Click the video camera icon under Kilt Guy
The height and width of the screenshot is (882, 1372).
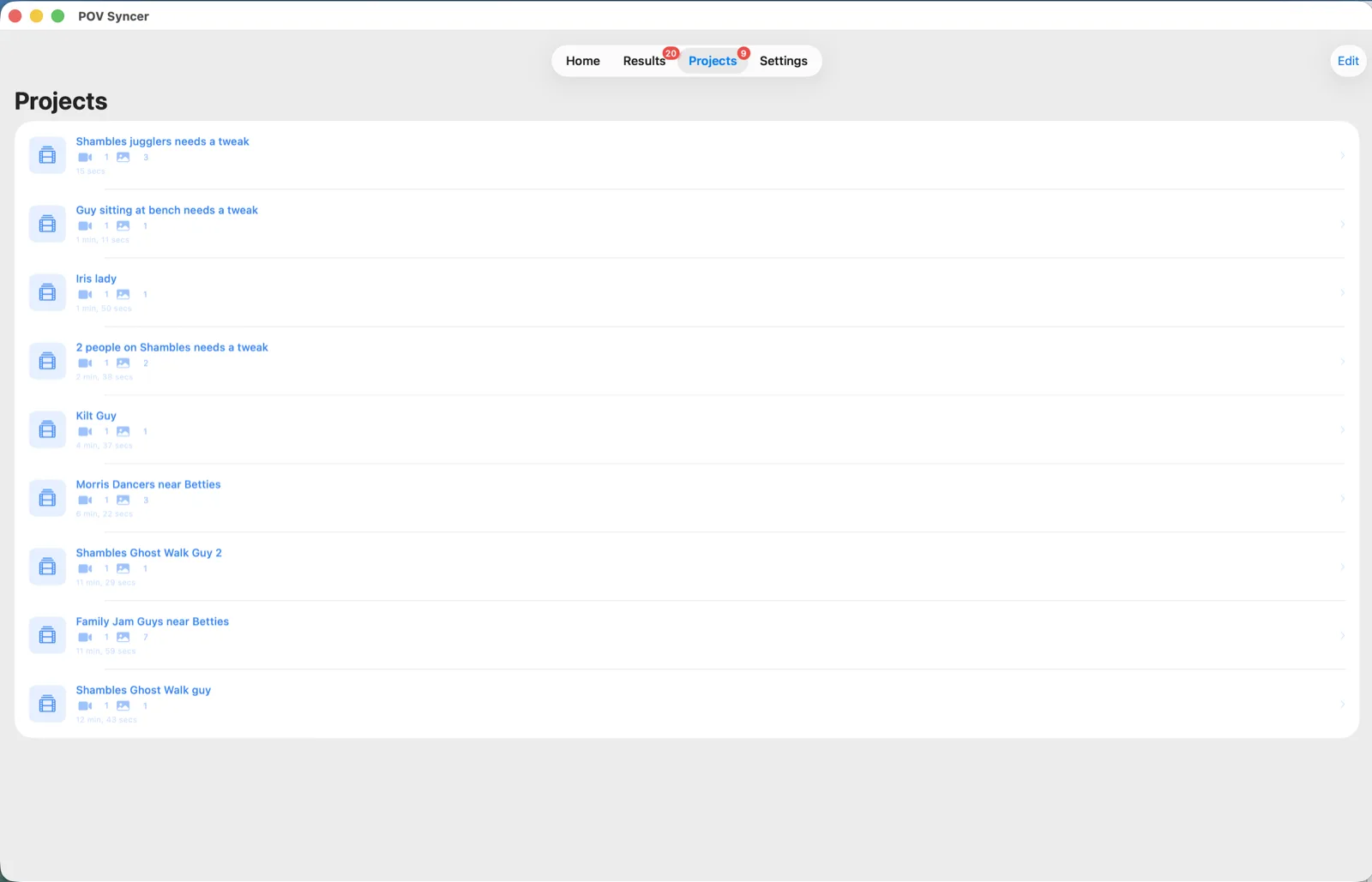(85, 432)
